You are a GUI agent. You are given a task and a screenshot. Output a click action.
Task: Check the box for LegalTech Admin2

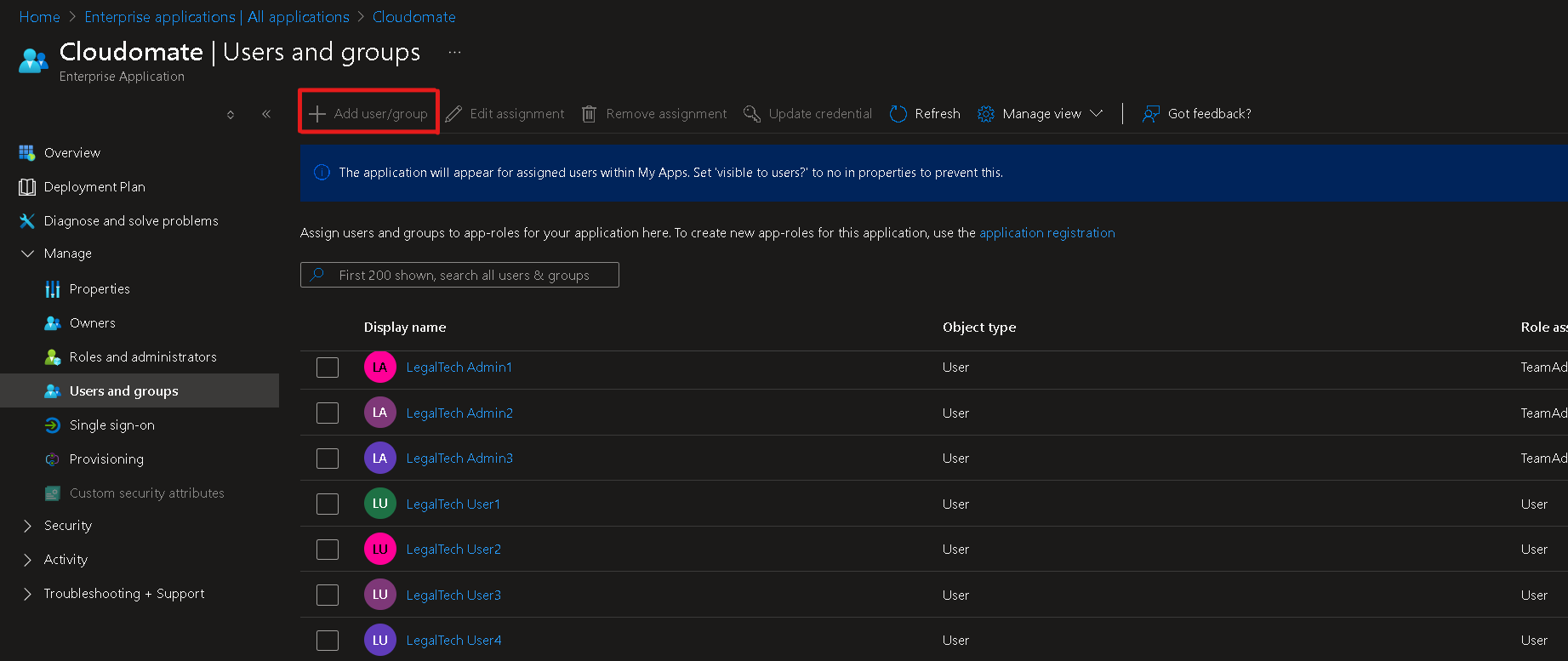point(328,413)
